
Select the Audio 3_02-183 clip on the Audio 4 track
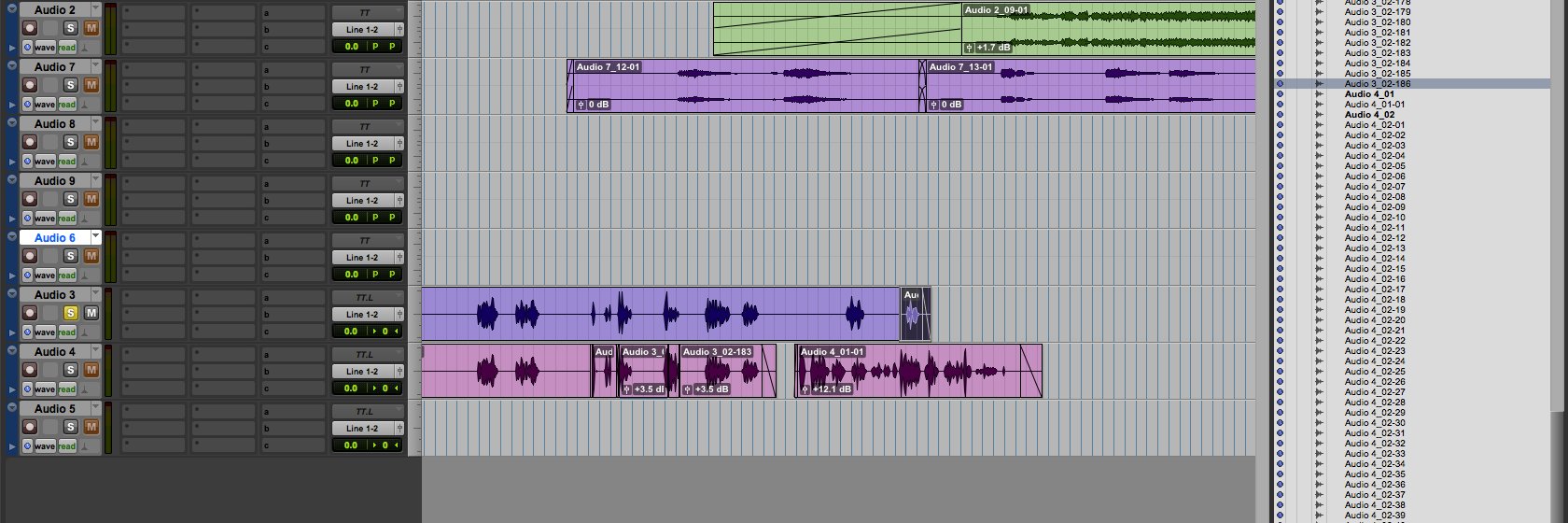[x=727, y=372]
